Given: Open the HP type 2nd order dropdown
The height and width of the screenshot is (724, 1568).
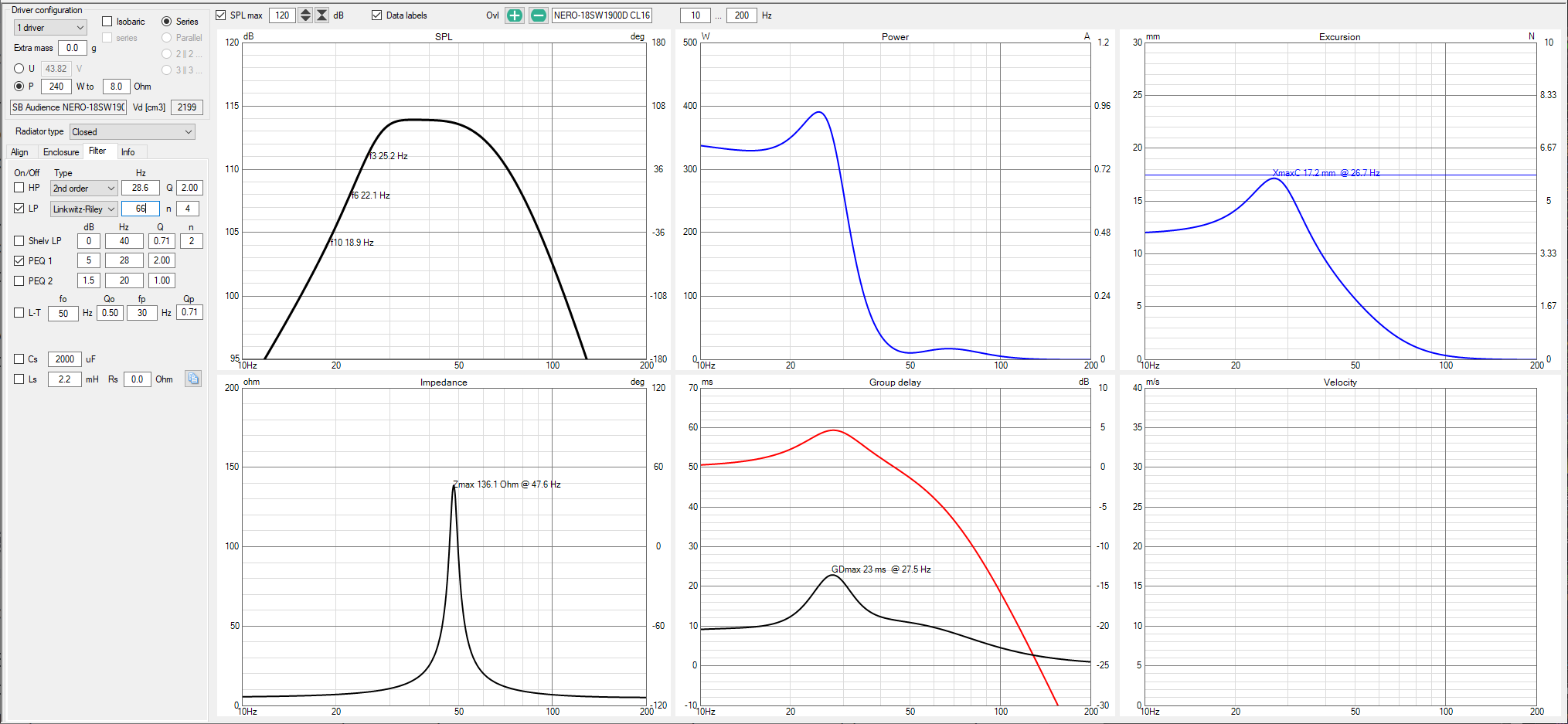Looking at the screenshot, I should [x=84, y=189].
